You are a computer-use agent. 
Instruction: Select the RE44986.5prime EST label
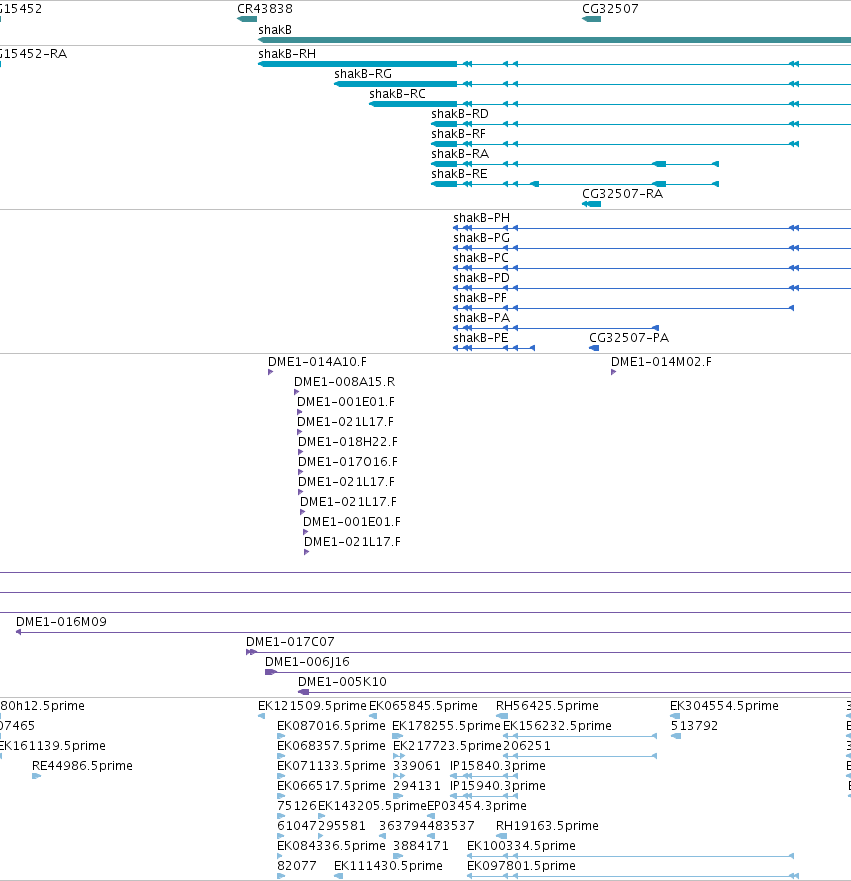[82, 766]
